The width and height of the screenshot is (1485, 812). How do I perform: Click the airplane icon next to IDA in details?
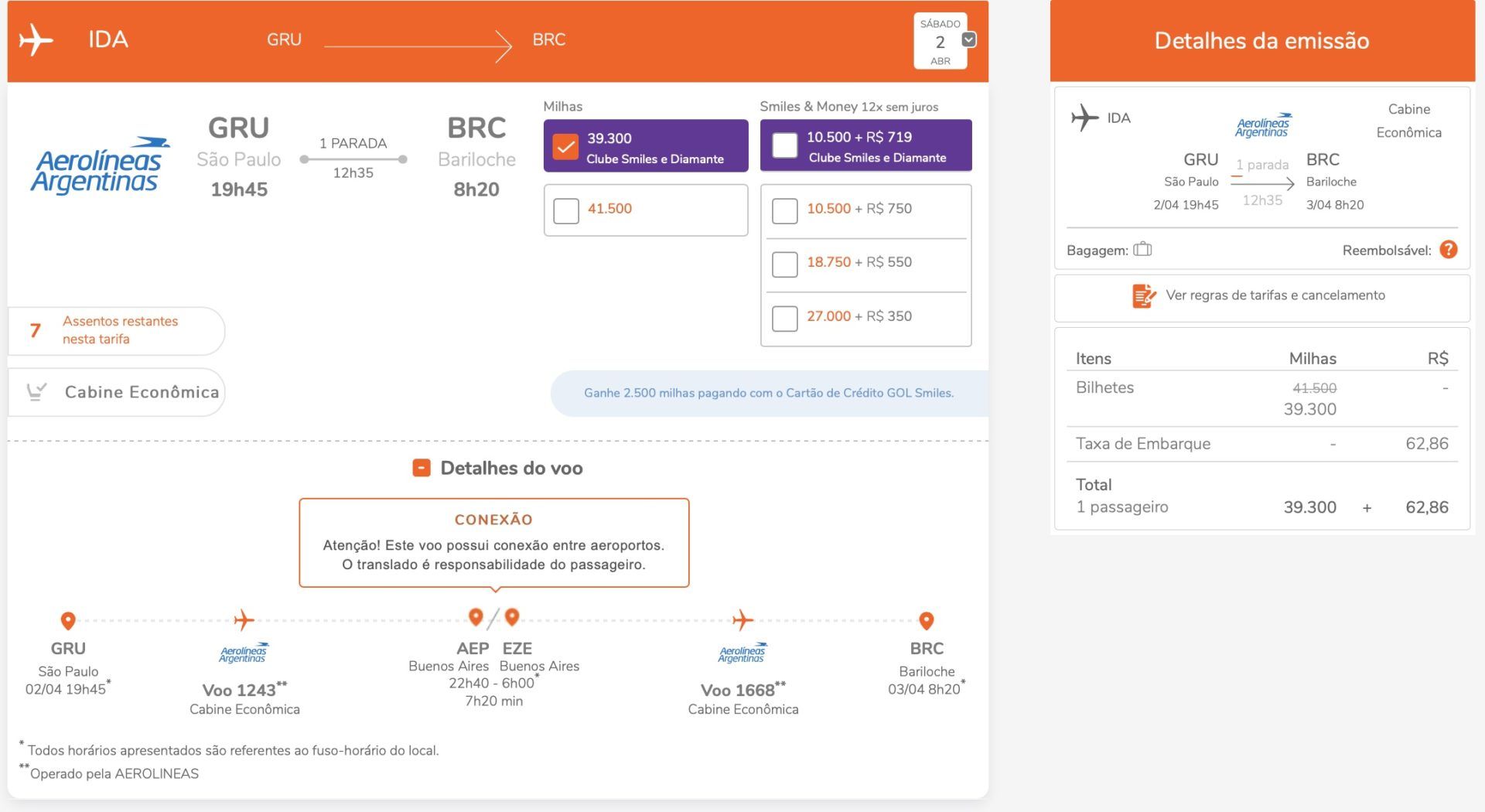(x=1084, y=118)
